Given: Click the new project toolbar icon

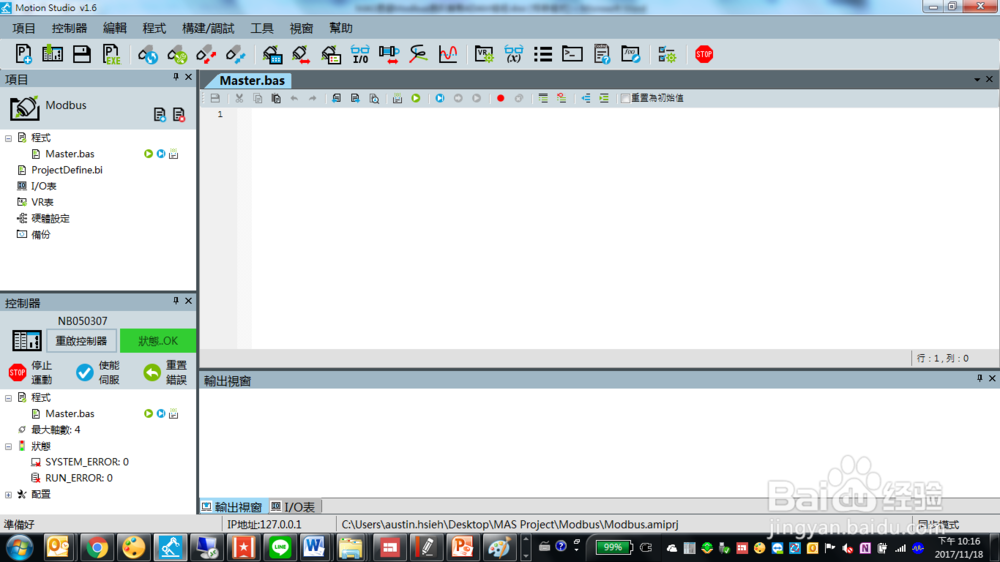Looking at the screenshot, I should pyautogui.click(x=24, y=54).
